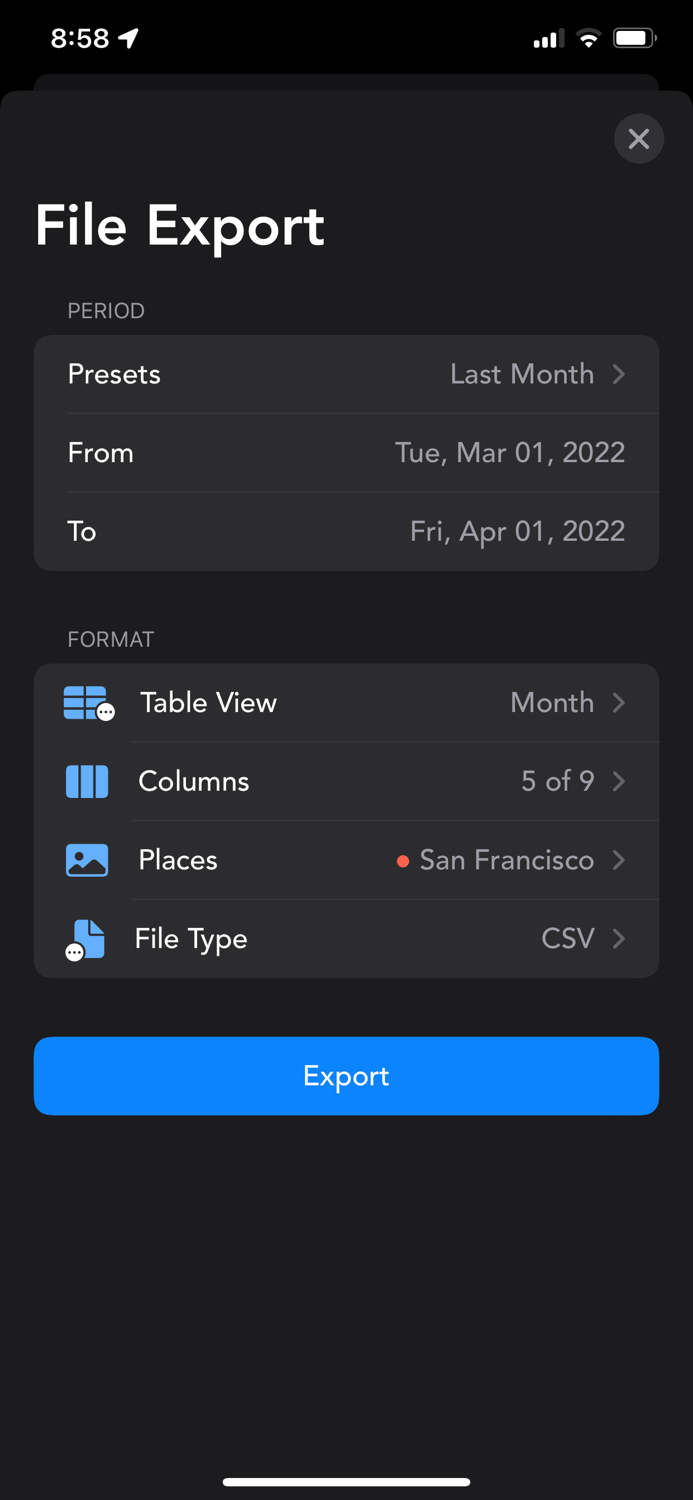Tap the location arrow in the status bar
Image resolution: width=693 pixels, height=1500 pixels.
pyautogui.click(x=128, y=37)
